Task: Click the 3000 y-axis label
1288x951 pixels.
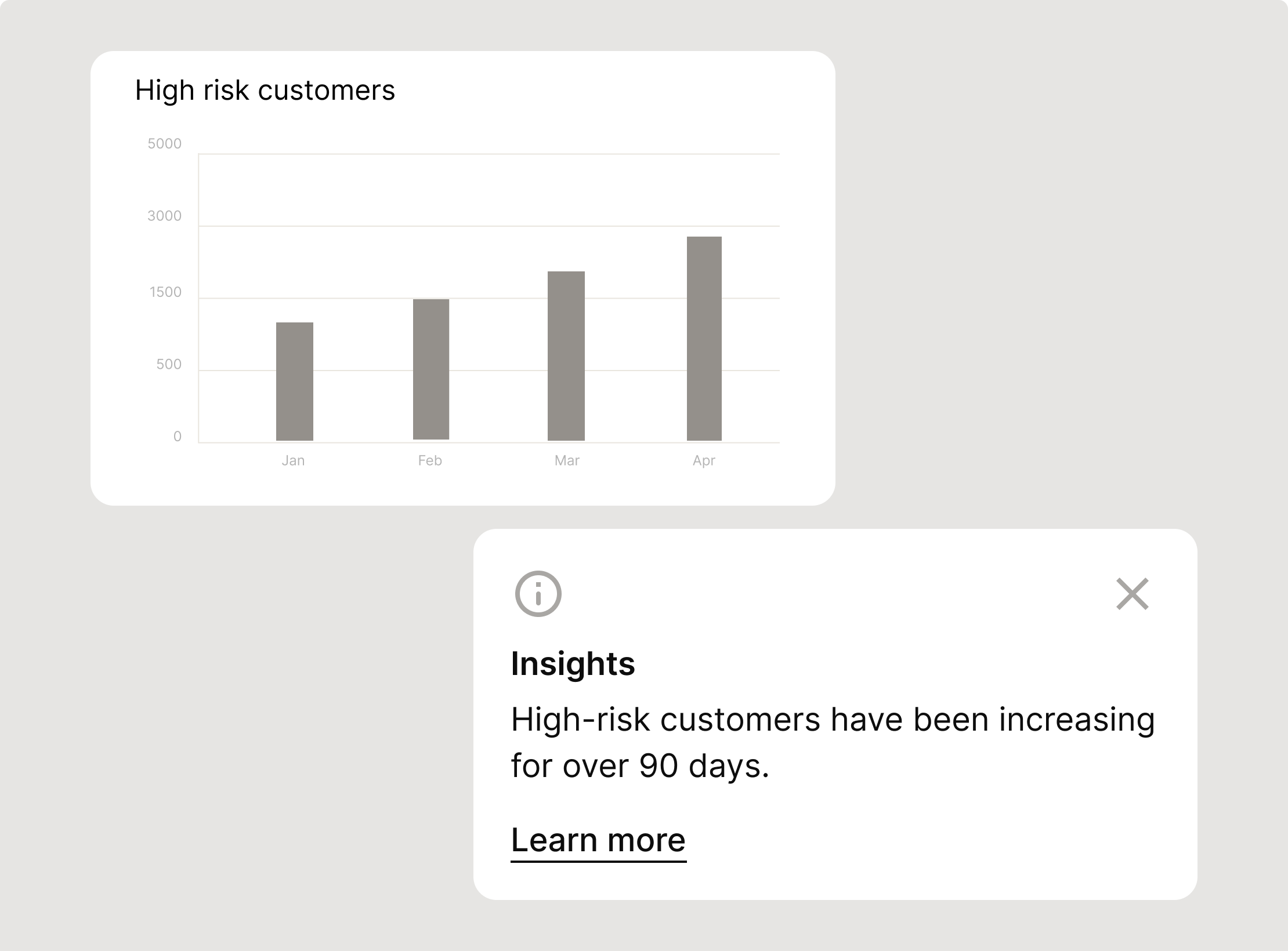Action: coord(165,216)
